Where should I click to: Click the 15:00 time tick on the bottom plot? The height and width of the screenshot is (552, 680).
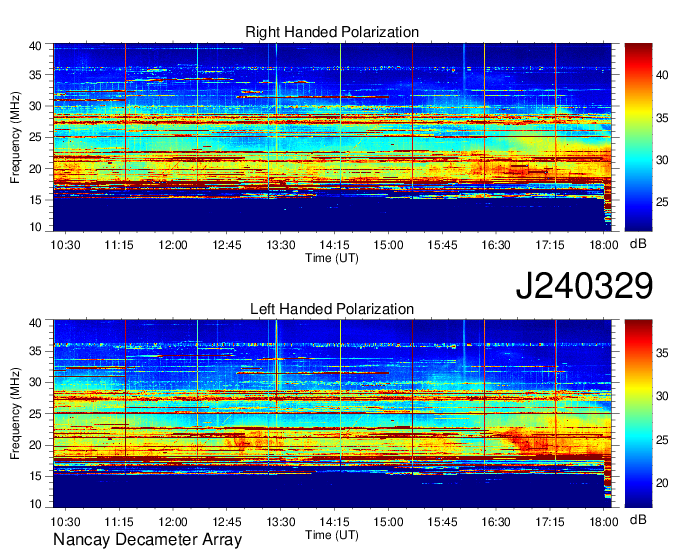click(388, 522)
